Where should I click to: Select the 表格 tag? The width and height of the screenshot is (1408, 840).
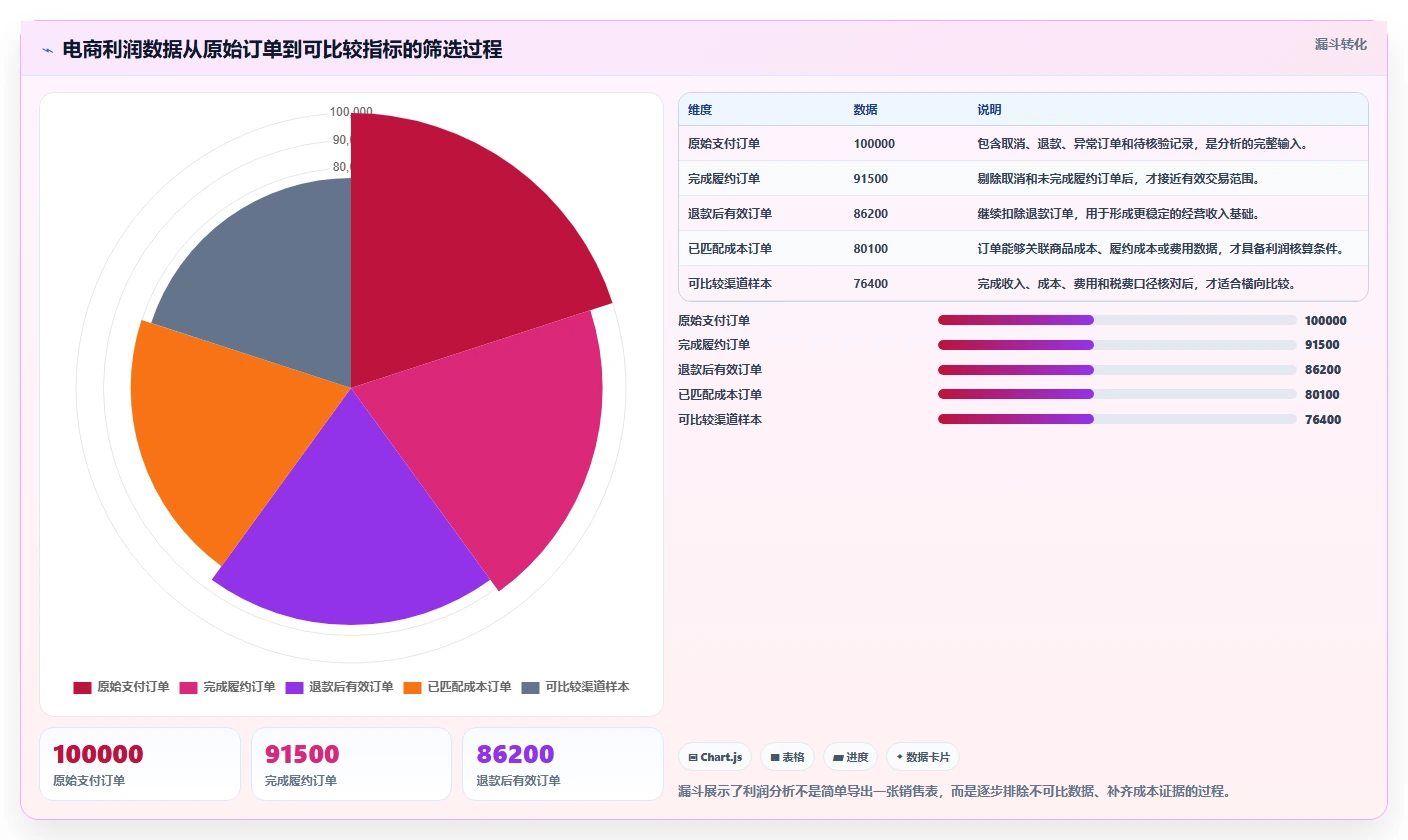tap(787, 757)
